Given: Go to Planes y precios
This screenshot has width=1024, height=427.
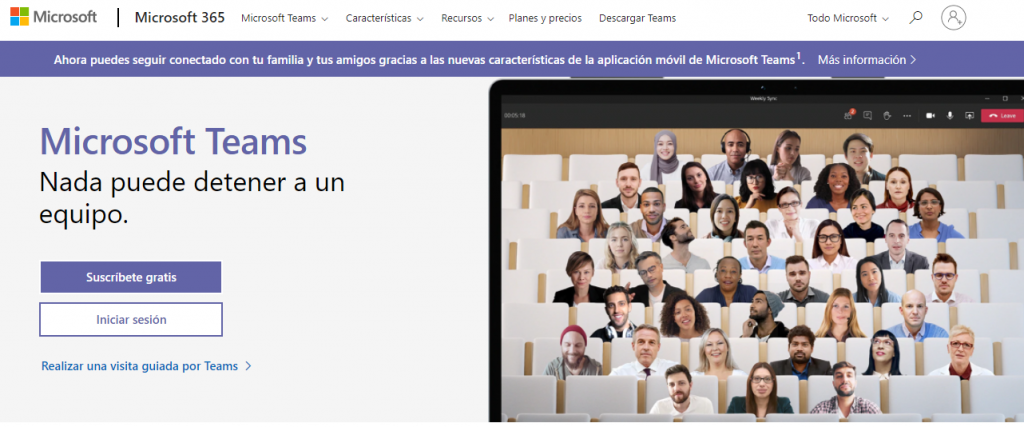Looking at the screenshot, I should (x=545, y=18).
